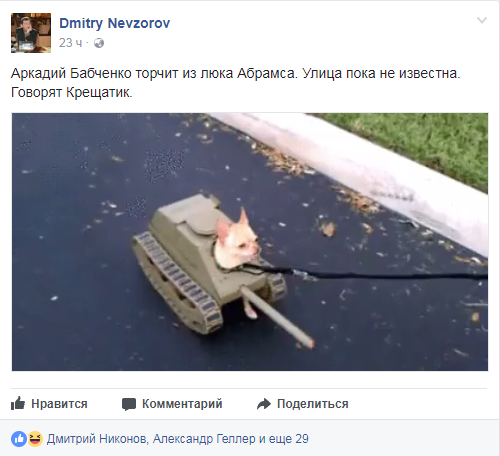Click the Поделиться share arrow icon
This screenshot has height=456, width=500.
coord(264,404)
